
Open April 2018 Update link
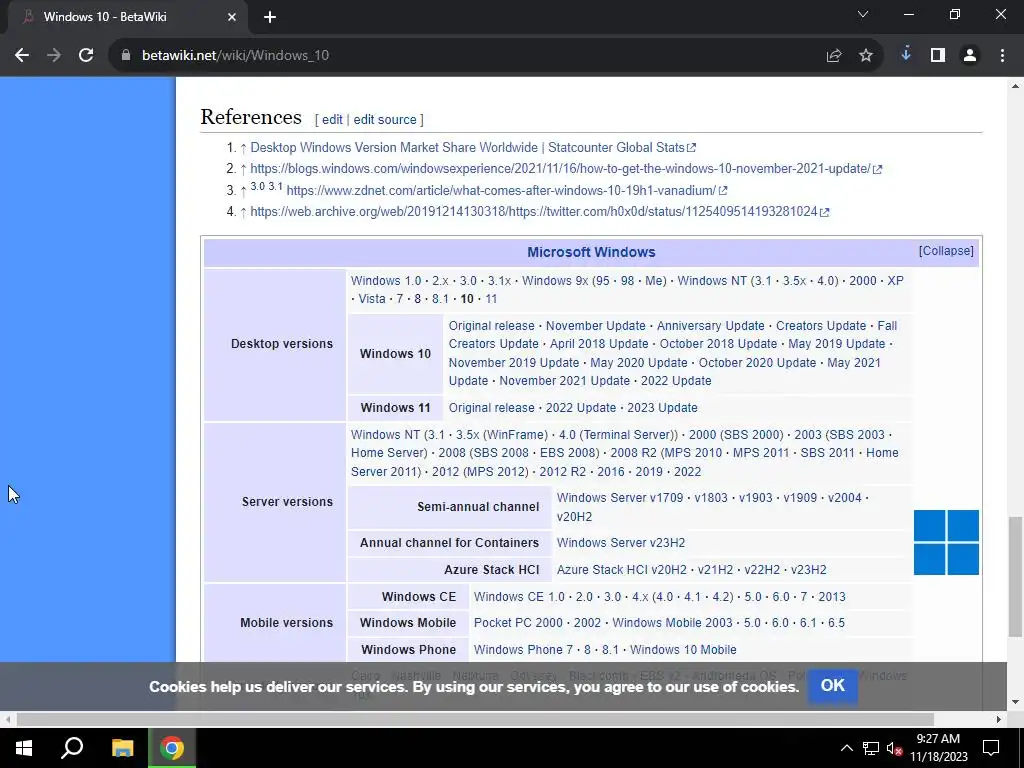click(x=599, y=344)
